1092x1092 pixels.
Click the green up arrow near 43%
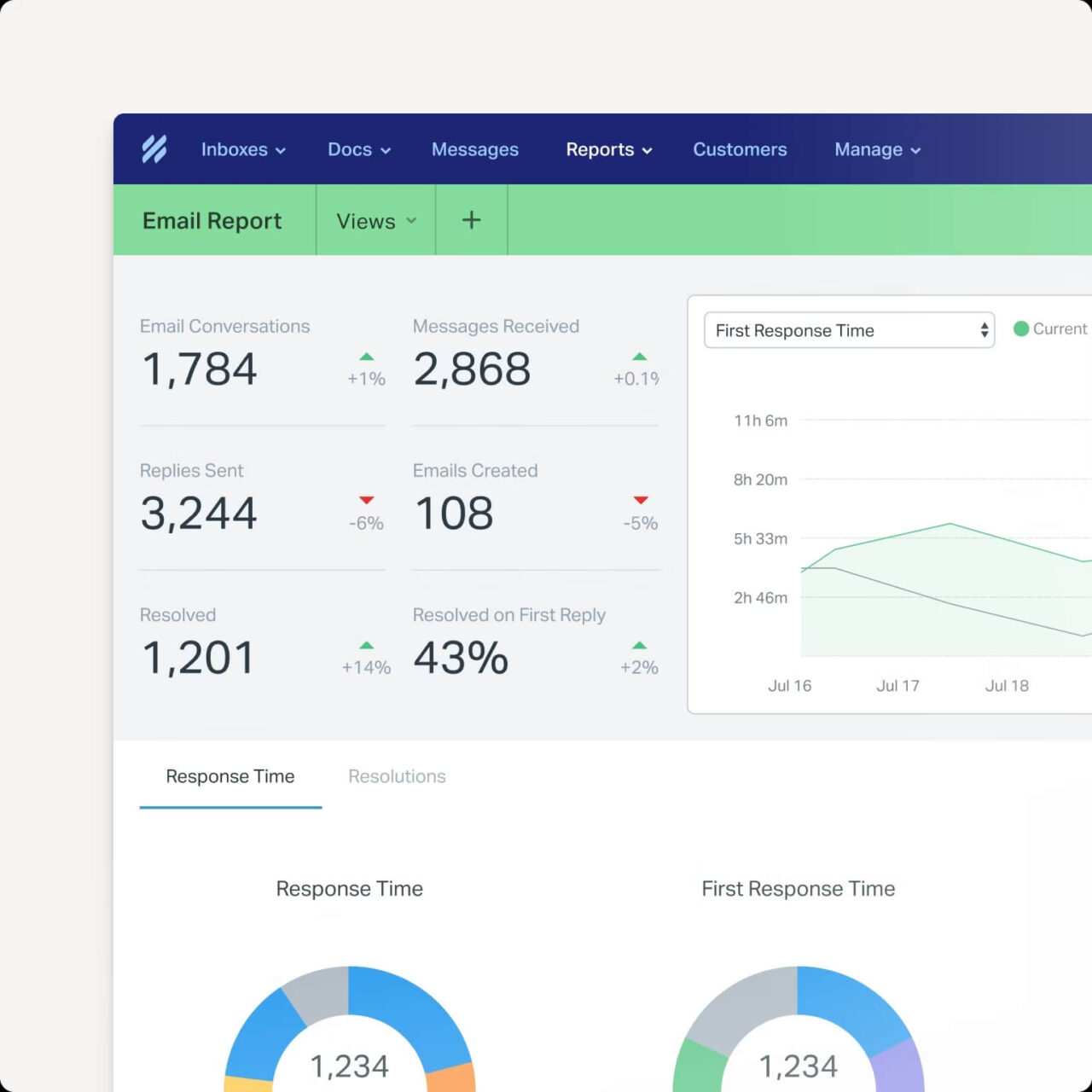tap(640, 645)
